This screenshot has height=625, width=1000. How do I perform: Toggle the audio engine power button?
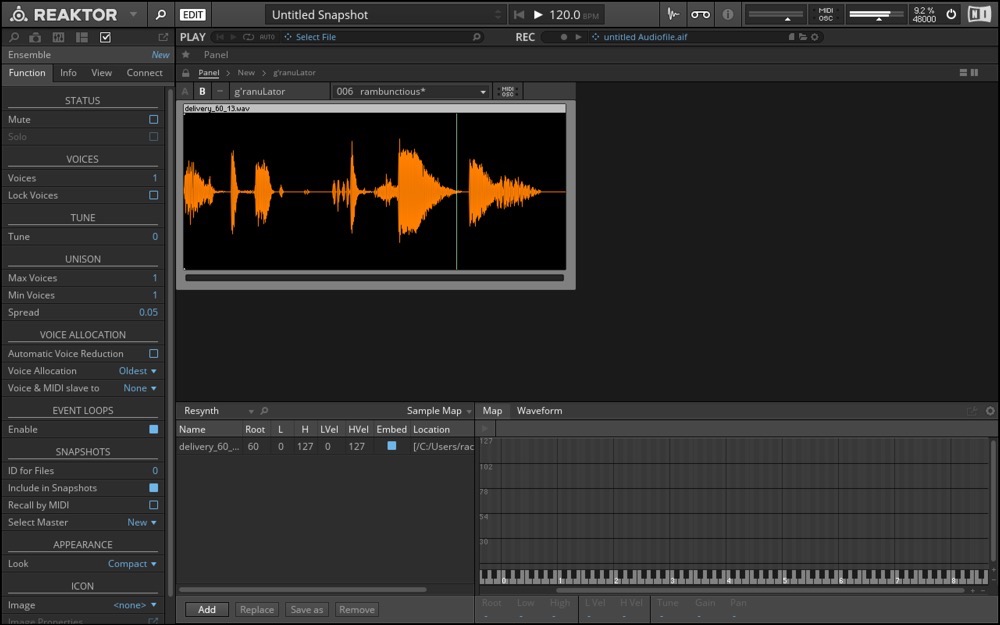pos(951,14)
